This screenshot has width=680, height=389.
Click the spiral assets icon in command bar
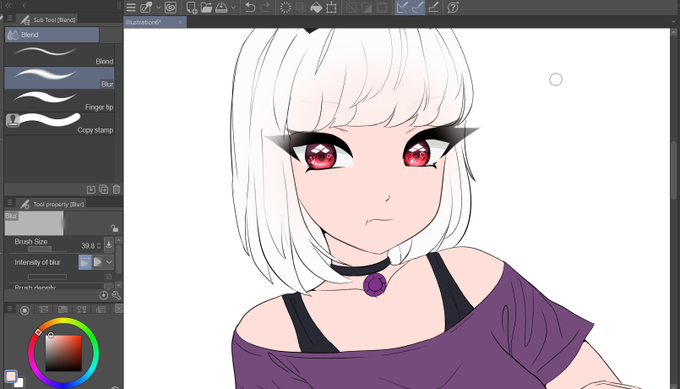coord(170,7)
